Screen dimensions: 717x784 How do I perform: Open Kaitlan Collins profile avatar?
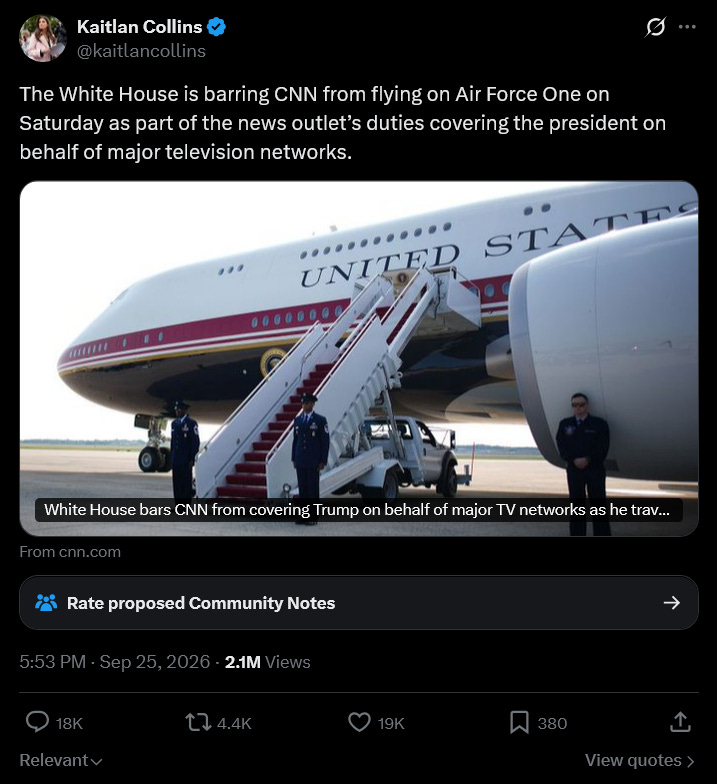point(42,38)
